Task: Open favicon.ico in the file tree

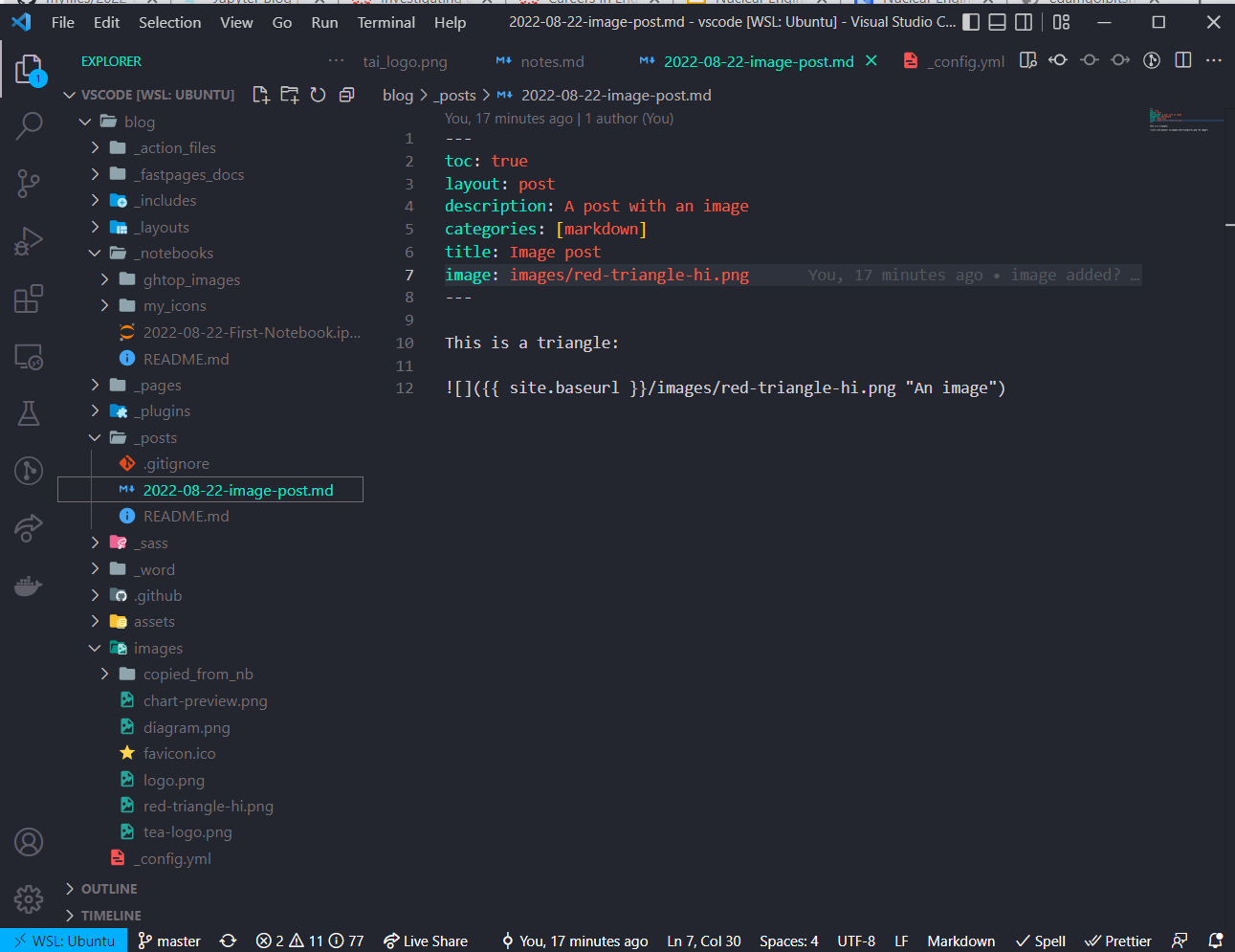Action: point(180,753)
